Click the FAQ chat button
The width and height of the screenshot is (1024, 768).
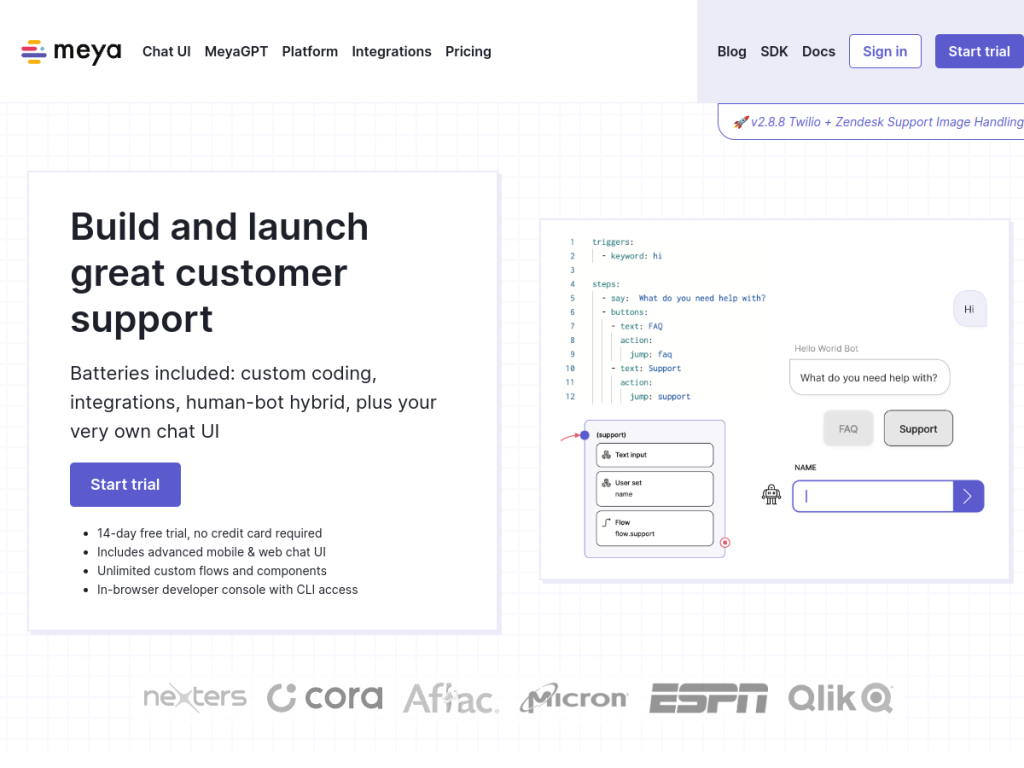point(848,429)
